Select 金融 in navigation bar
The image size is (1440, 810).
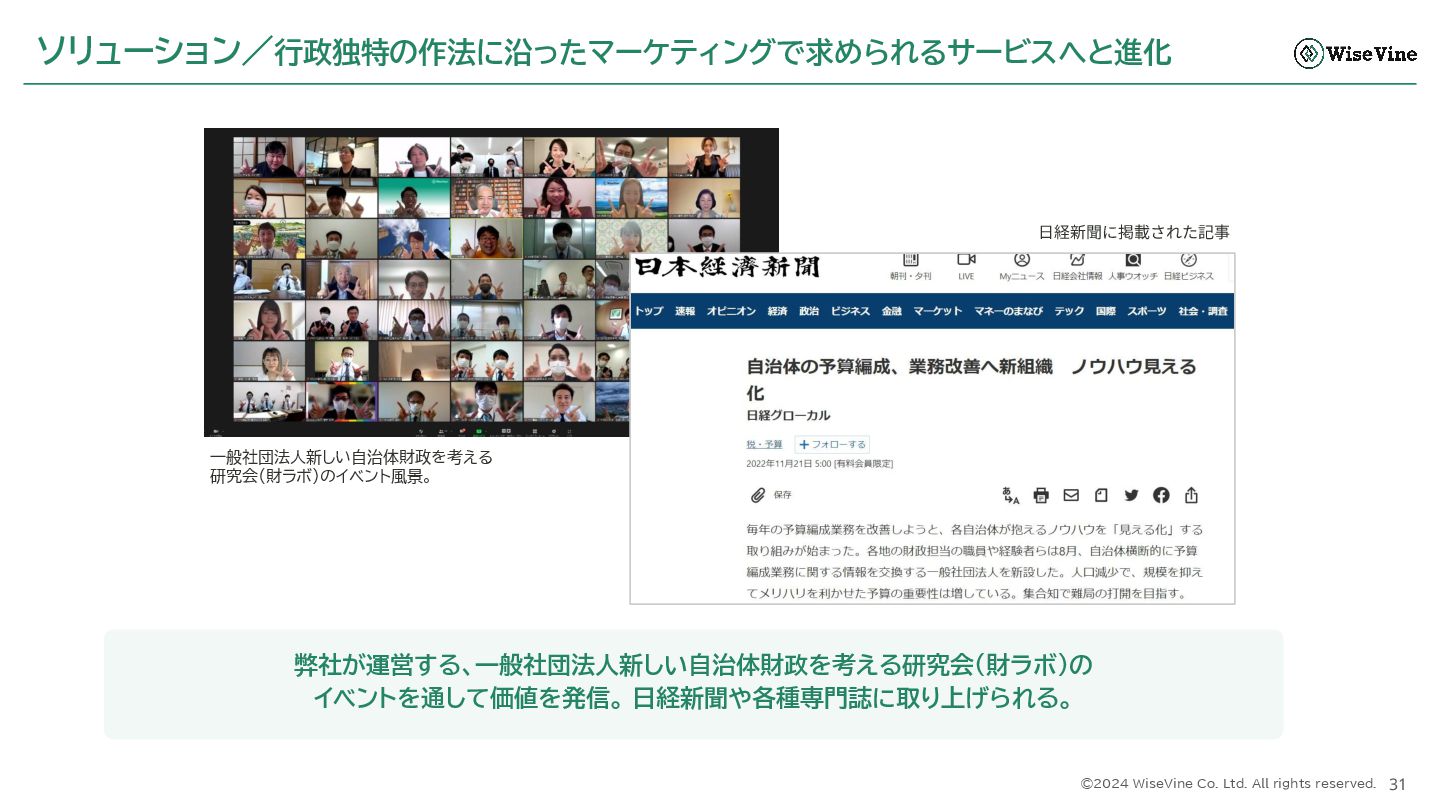[892, 311]
